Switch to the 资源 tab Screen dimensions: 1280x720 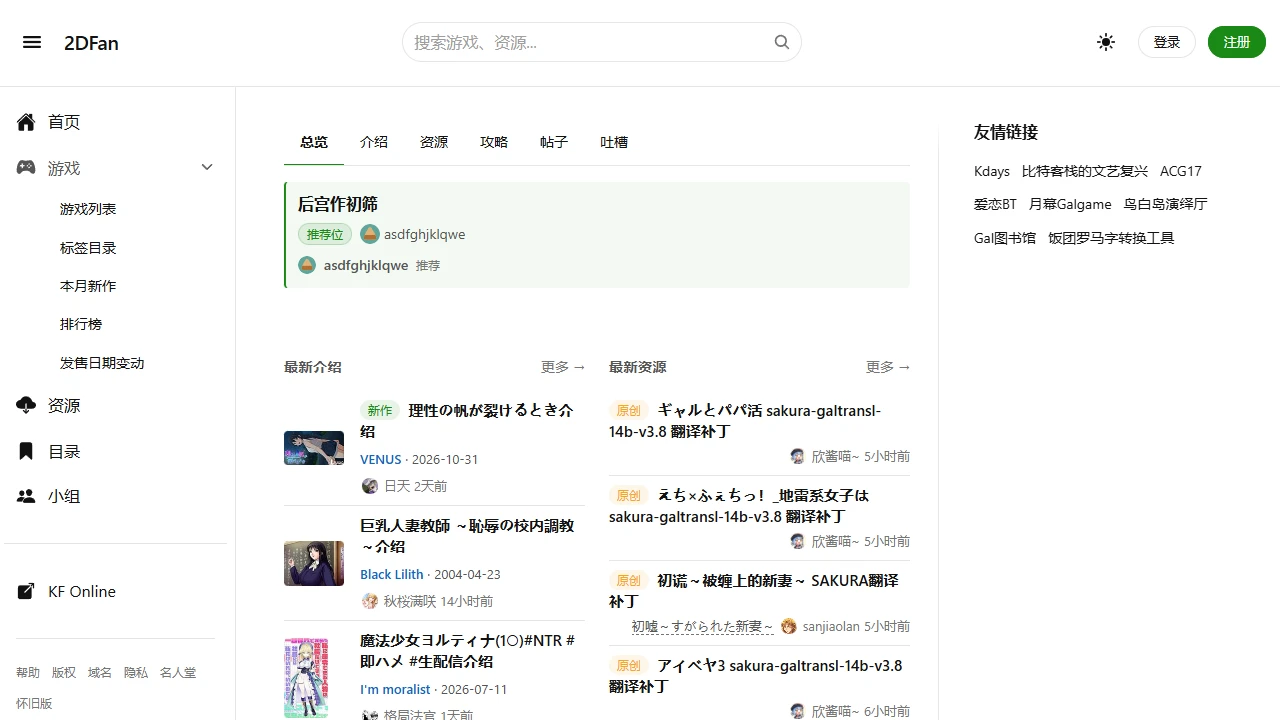[x=434, y=142]
